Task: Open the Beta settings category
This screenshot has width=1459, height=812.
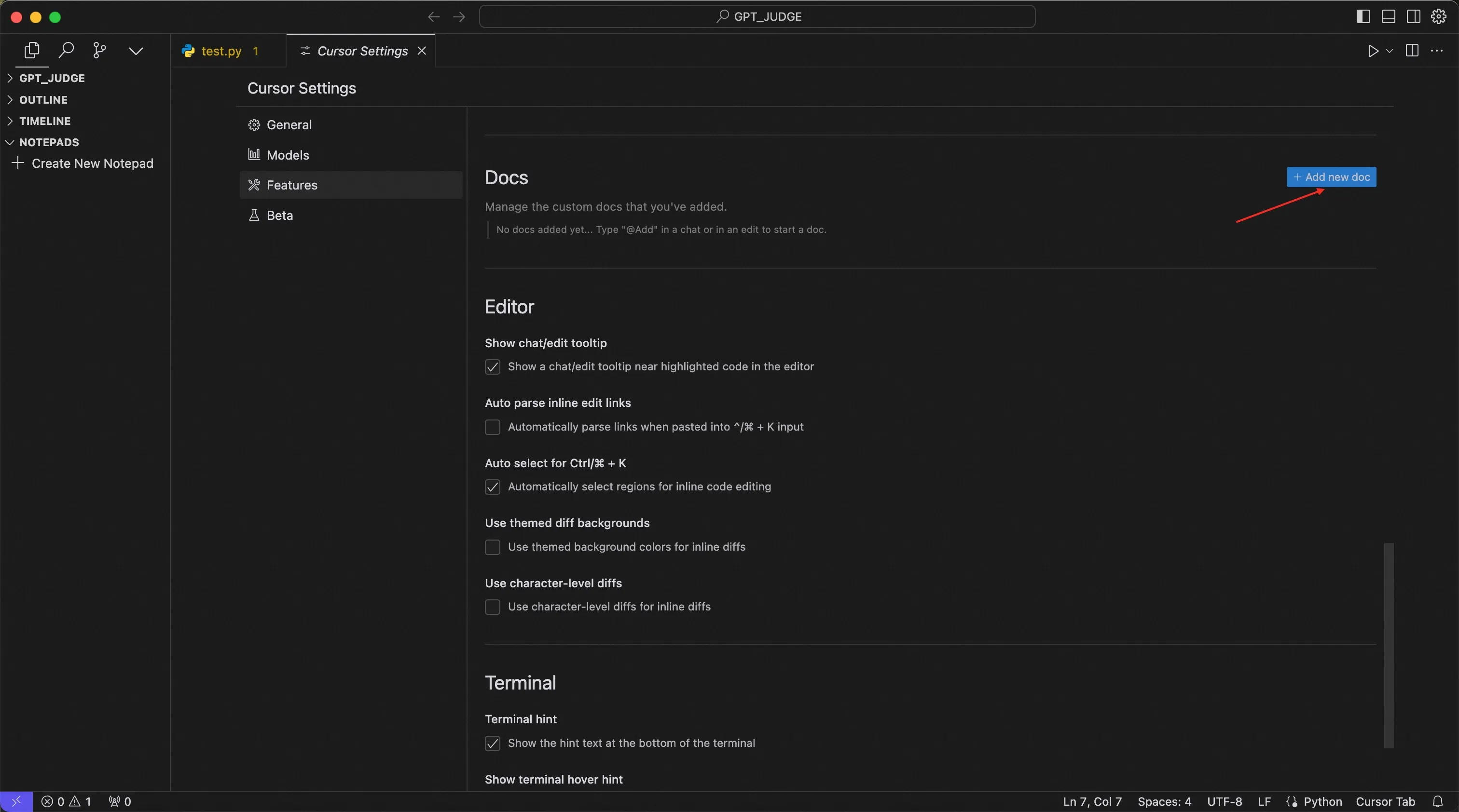Action: tap(351, 216)
